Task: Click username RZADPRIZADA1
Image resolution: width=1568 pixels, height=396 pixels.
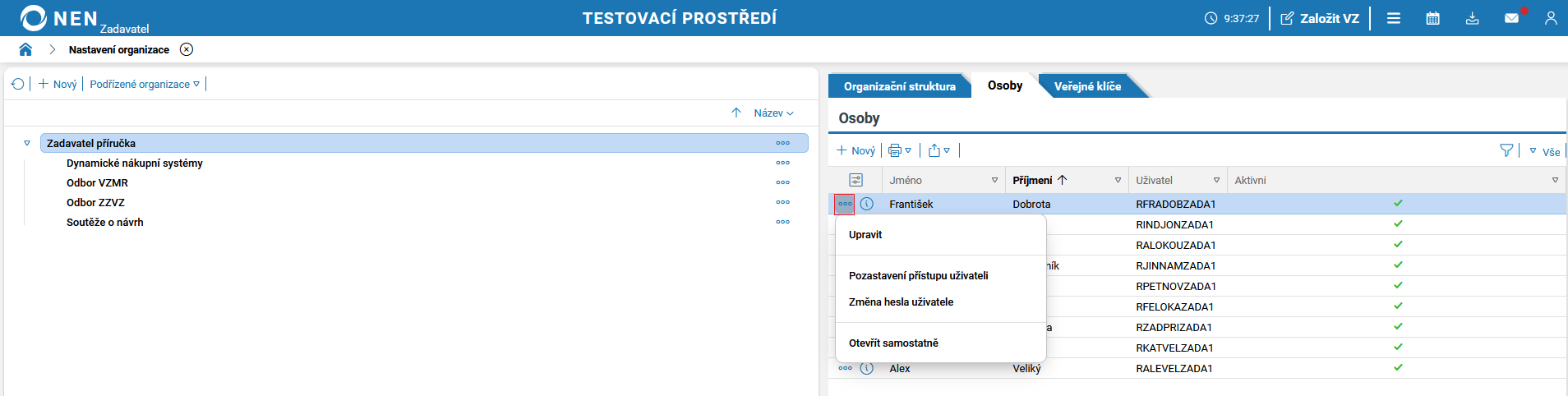Action: click(1174, 327)
